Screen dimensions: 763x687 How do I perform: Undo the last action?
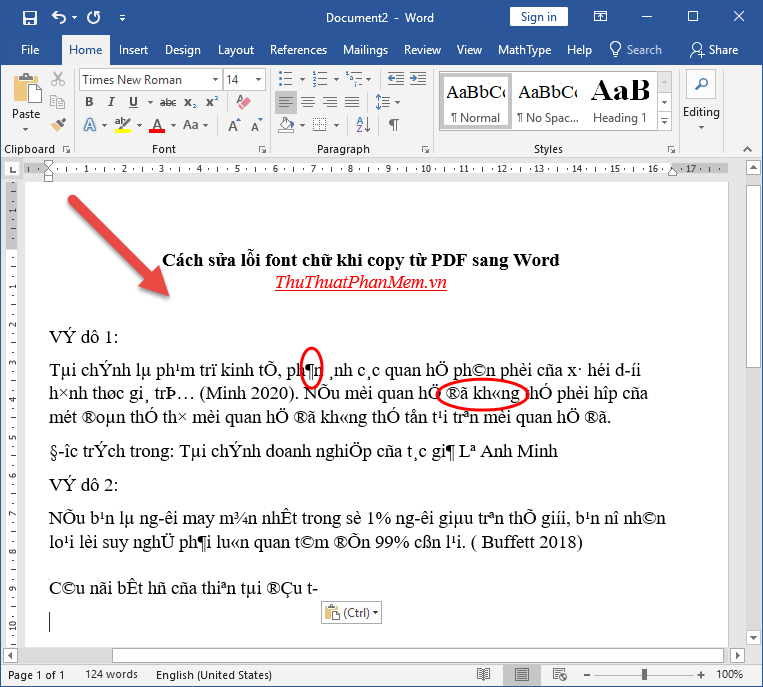(x=58, y=18)
